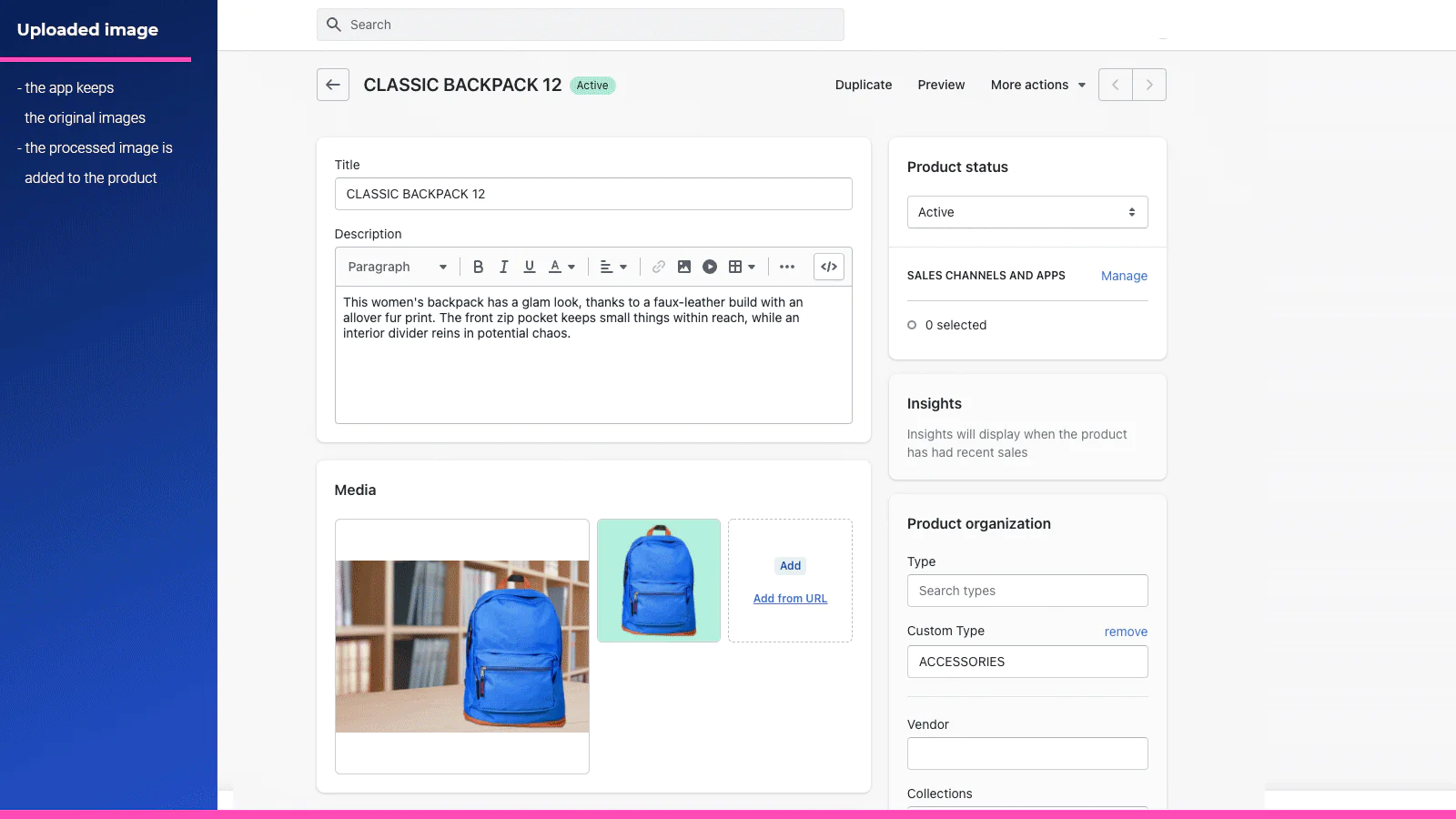Open the text color picker dropdown

[561, 267]
